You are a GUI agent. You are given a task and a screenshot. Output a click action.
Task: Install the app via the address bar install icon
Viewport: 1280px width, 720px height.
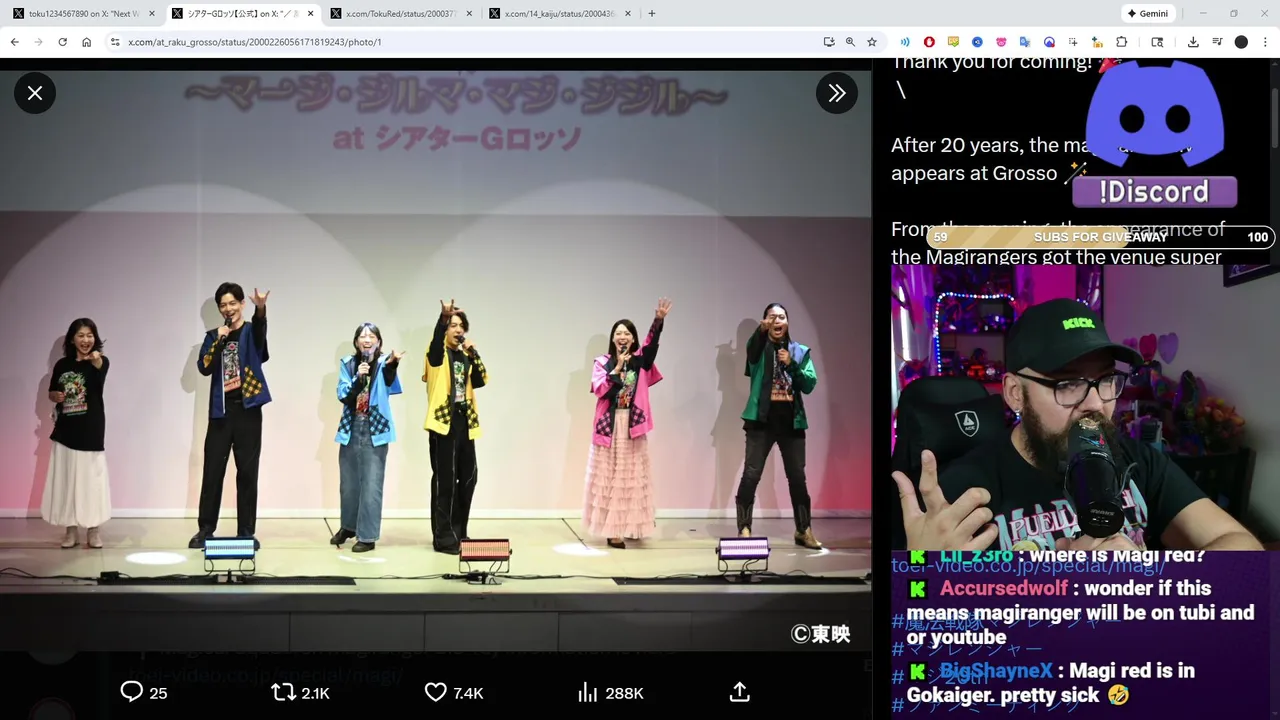point(829,42)
